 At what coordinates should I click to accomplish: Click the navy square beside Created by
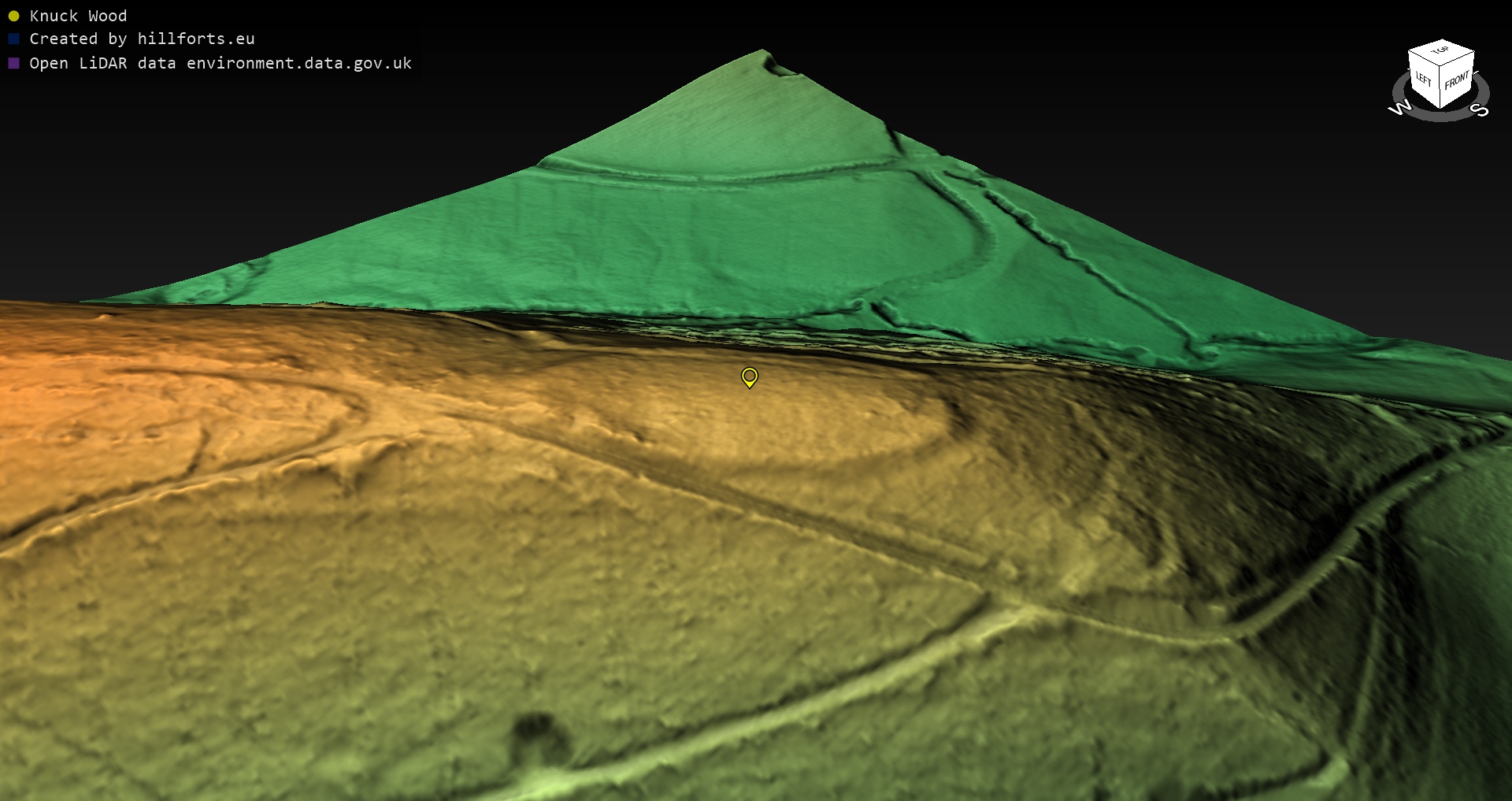13,39
